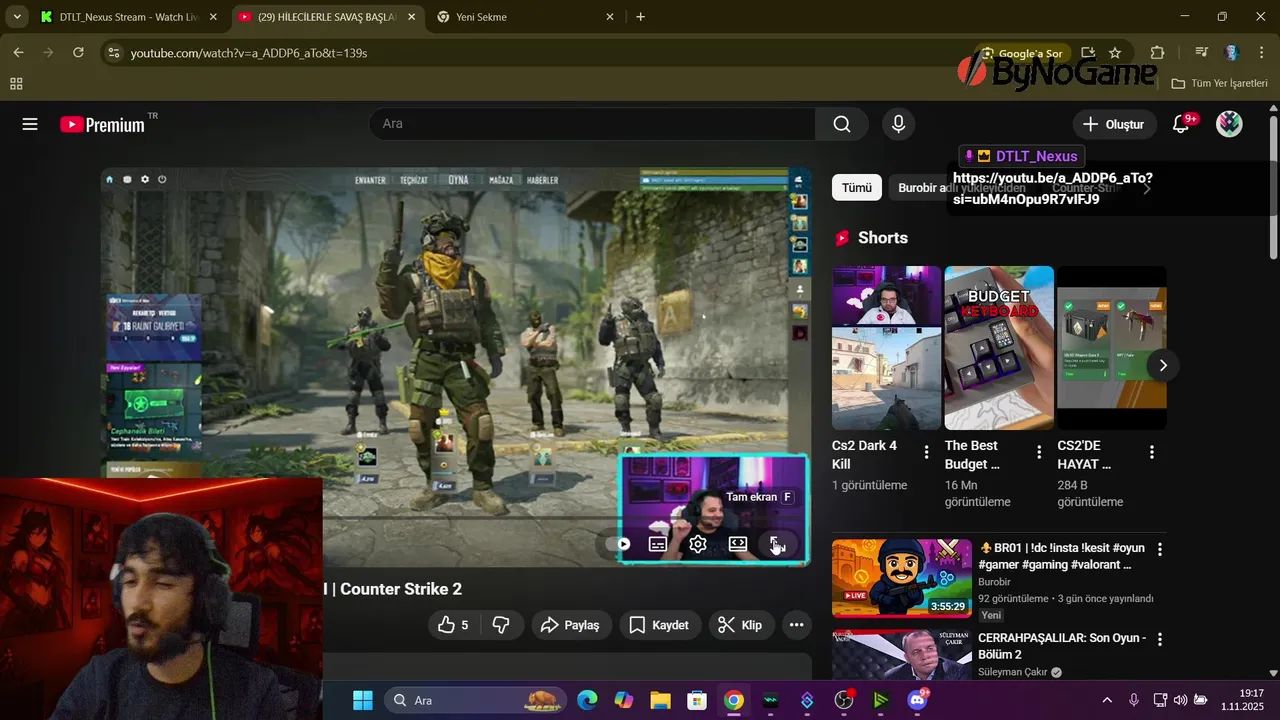Open the YouTube account avatar menu

click(1229, 124)
